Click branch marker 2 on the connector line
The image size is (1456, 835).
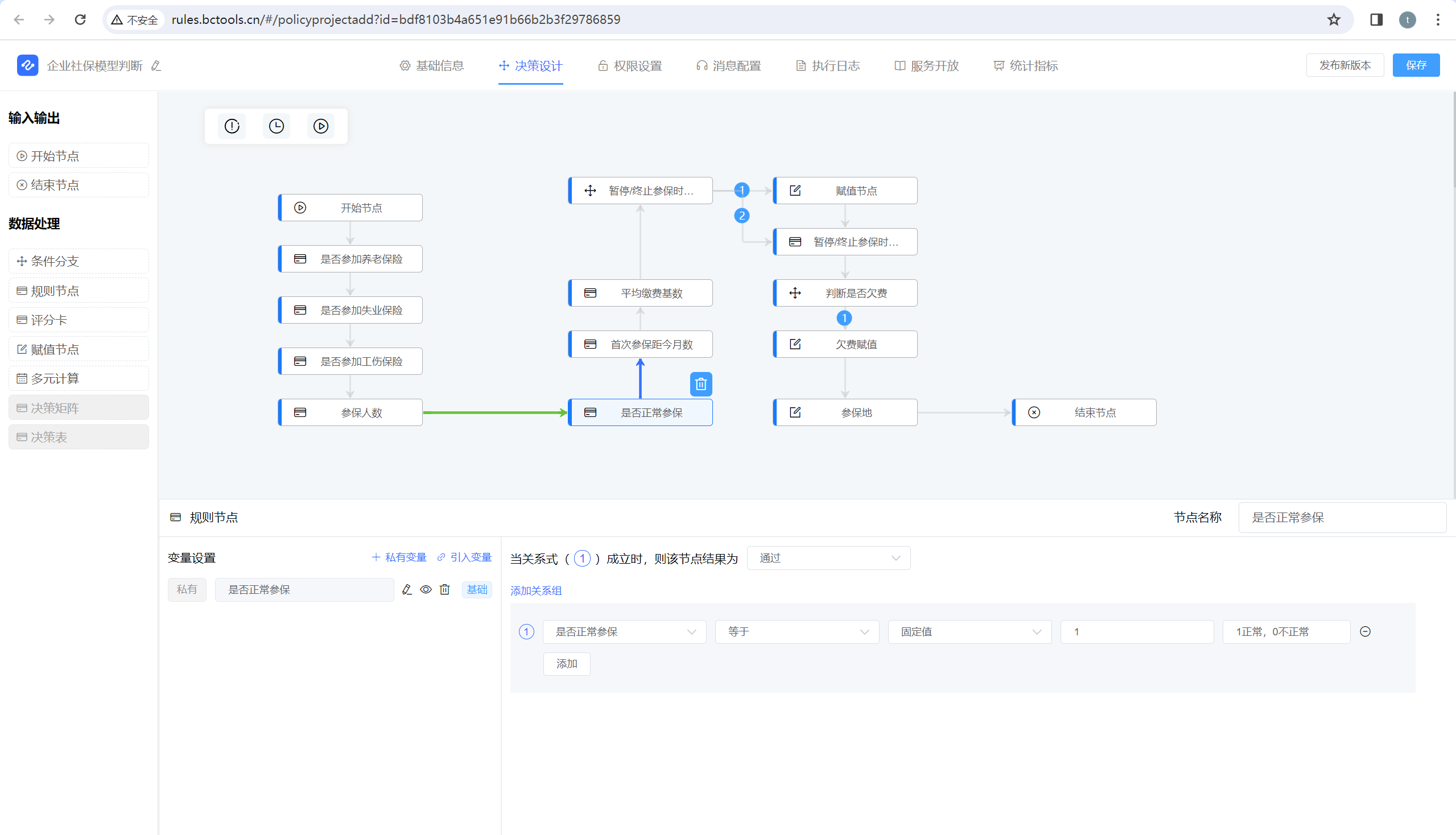click(741, 216)
